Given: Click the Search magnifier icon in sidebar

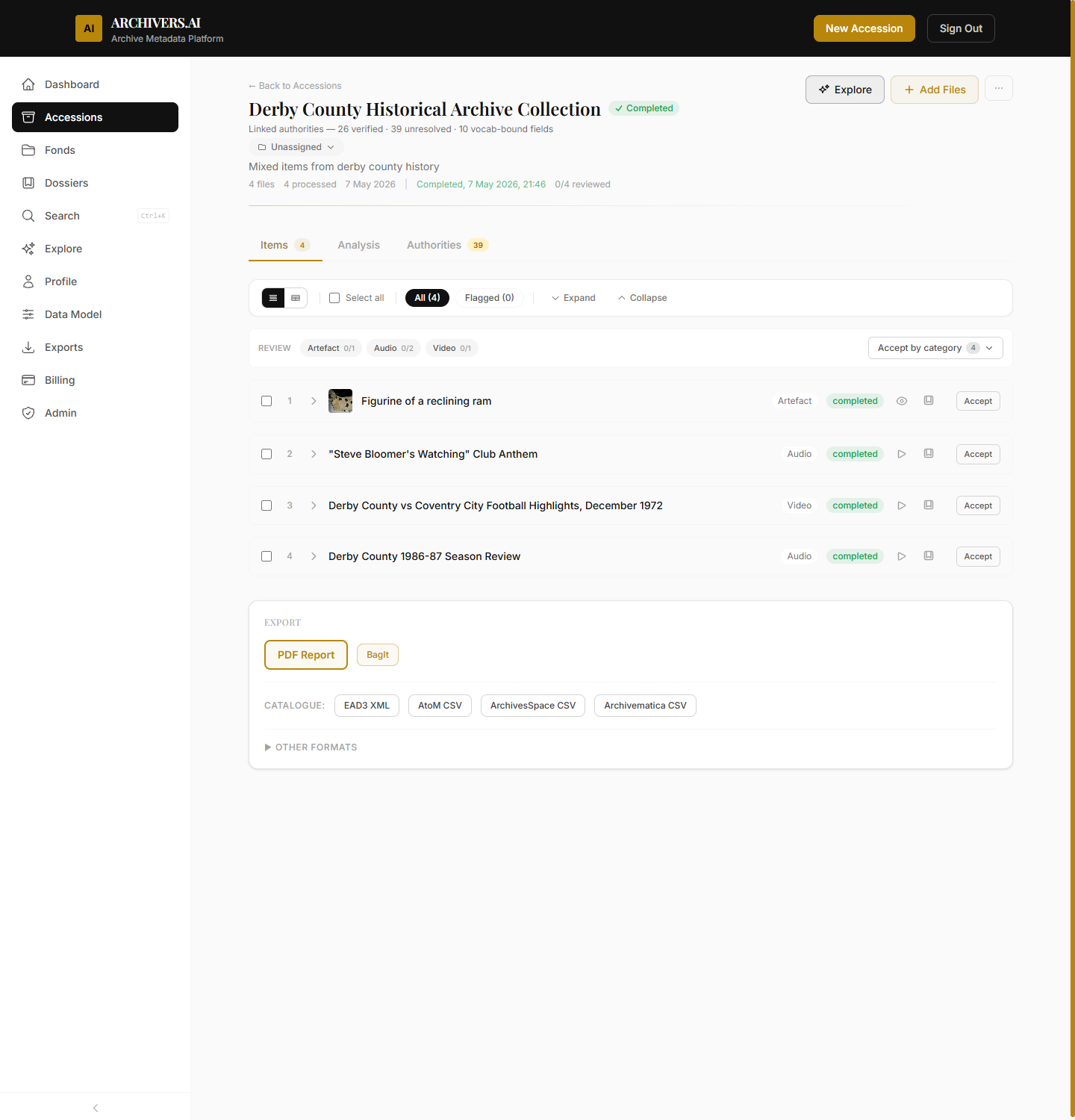Looking at the screenshot, I should tap(28, 216).
